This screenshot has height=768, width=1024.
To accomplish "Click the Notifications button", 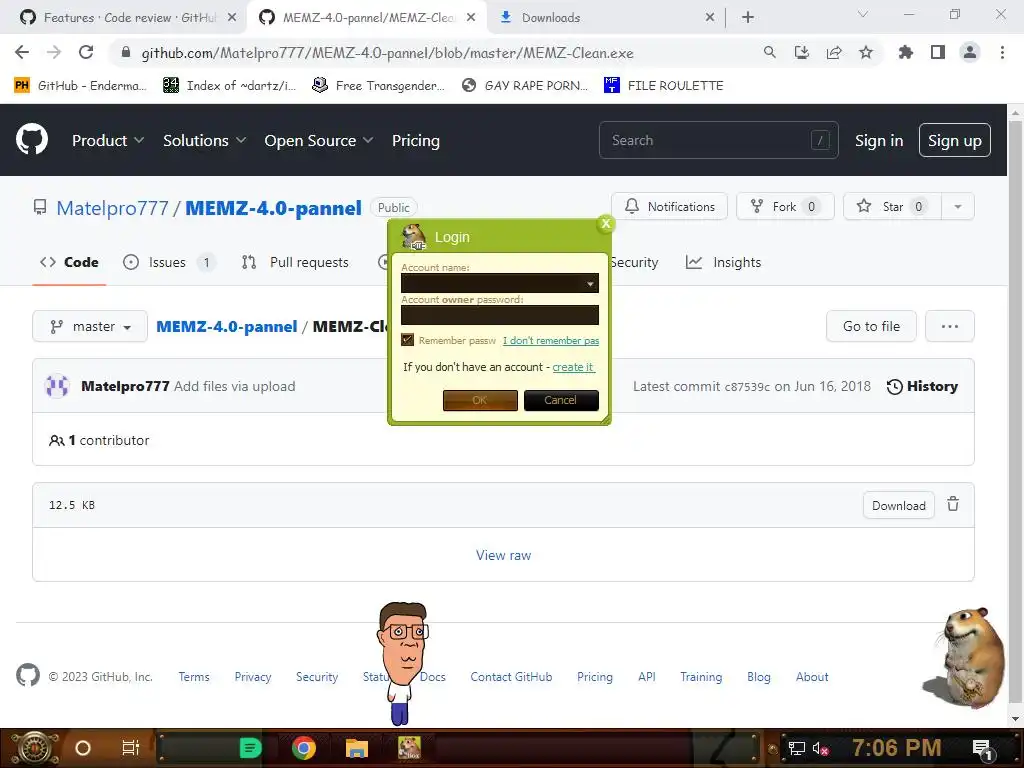I will [669, 206].
